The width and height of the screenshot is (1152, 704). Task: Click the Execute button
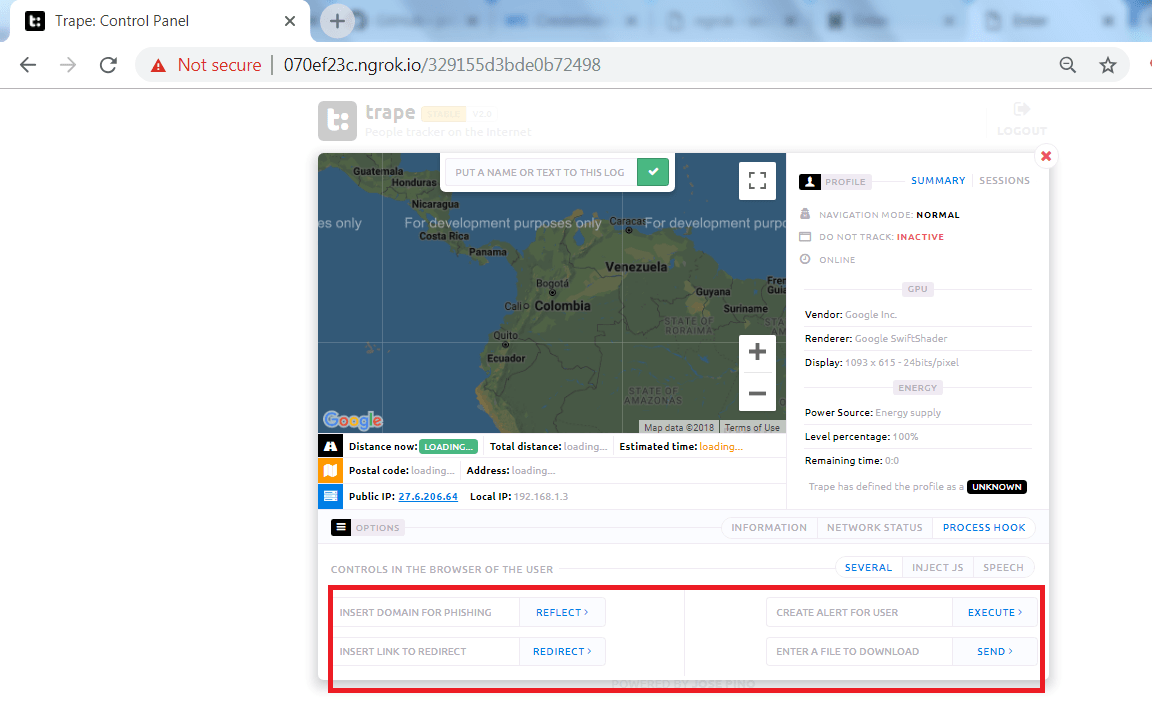click(995, 612)
